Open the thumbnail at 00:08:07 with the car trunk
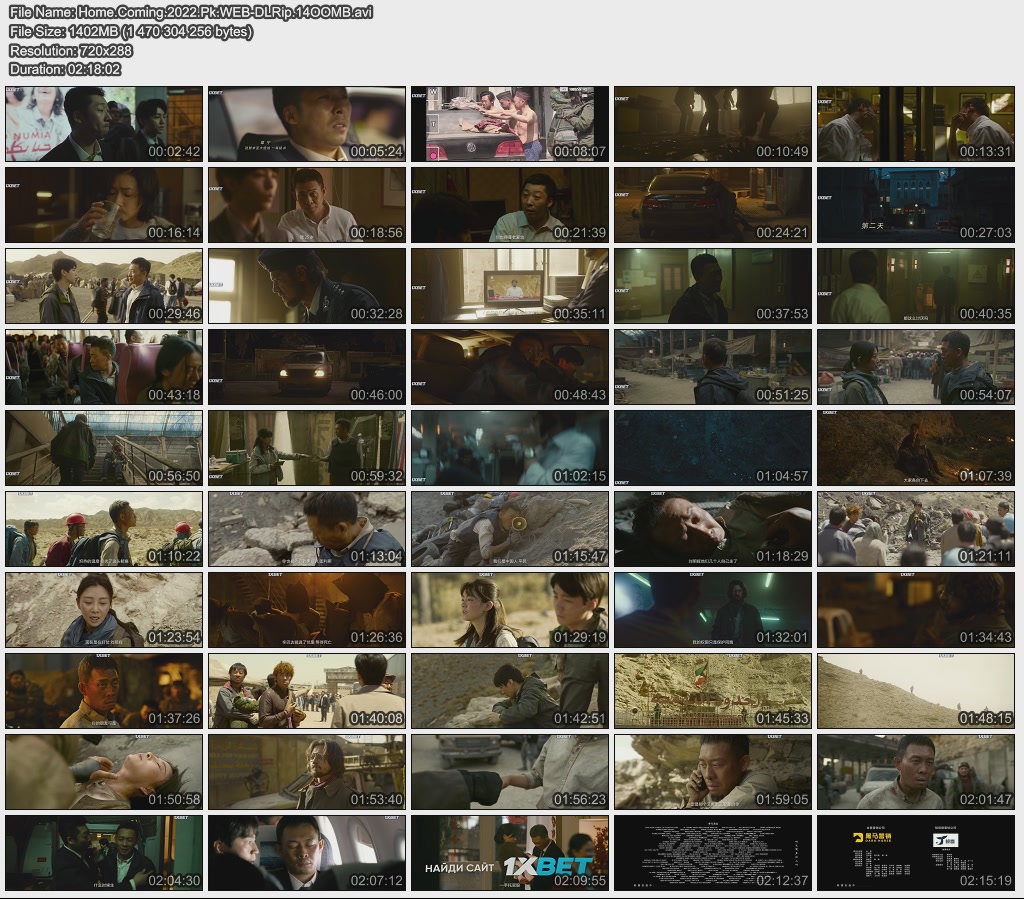 tap(510, 124)
